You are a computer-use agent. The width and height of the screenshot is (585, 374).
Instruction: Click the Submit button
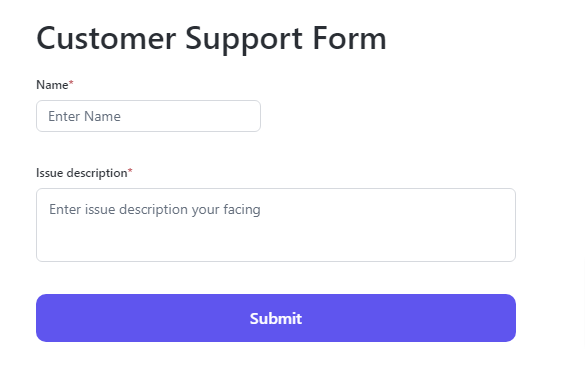point(276,318)
